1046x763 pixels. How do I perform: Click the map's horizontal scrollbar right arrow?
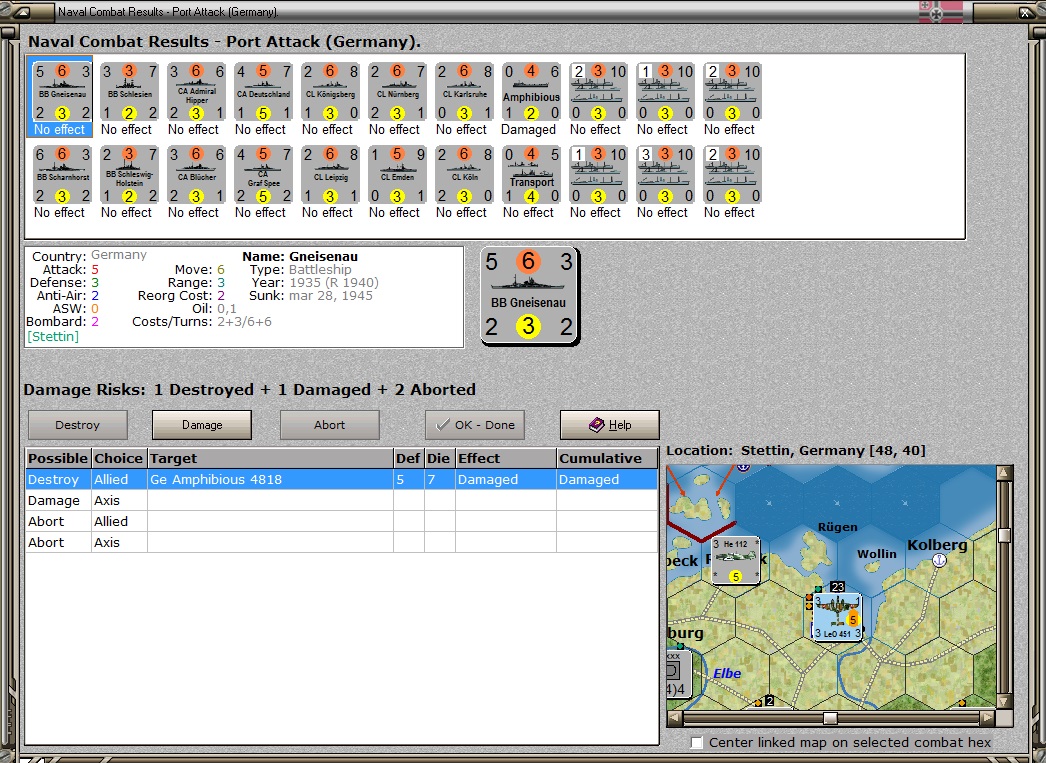coord(988,718)
